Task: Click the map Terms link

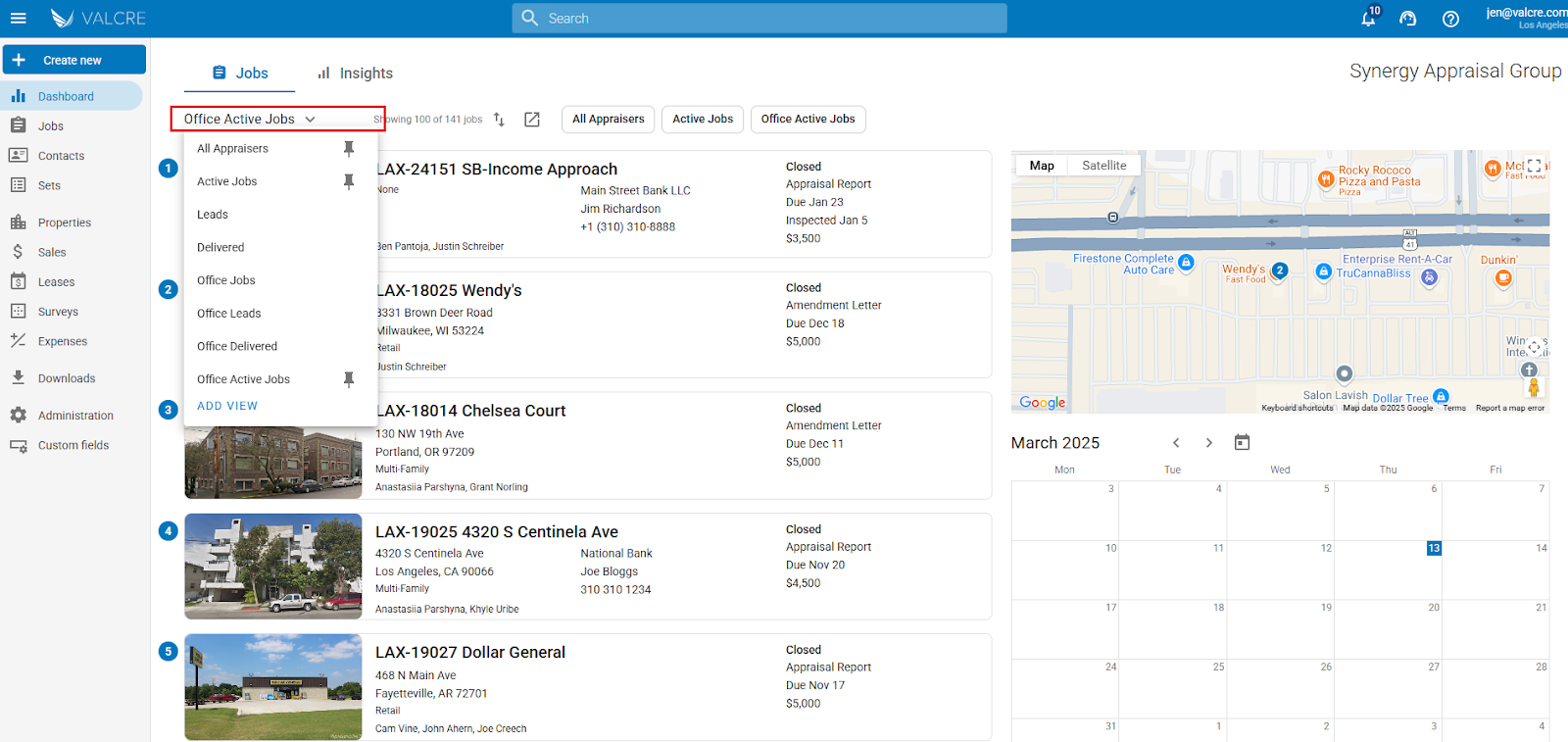Action: pyautogui.click(x=1454, y=408)
